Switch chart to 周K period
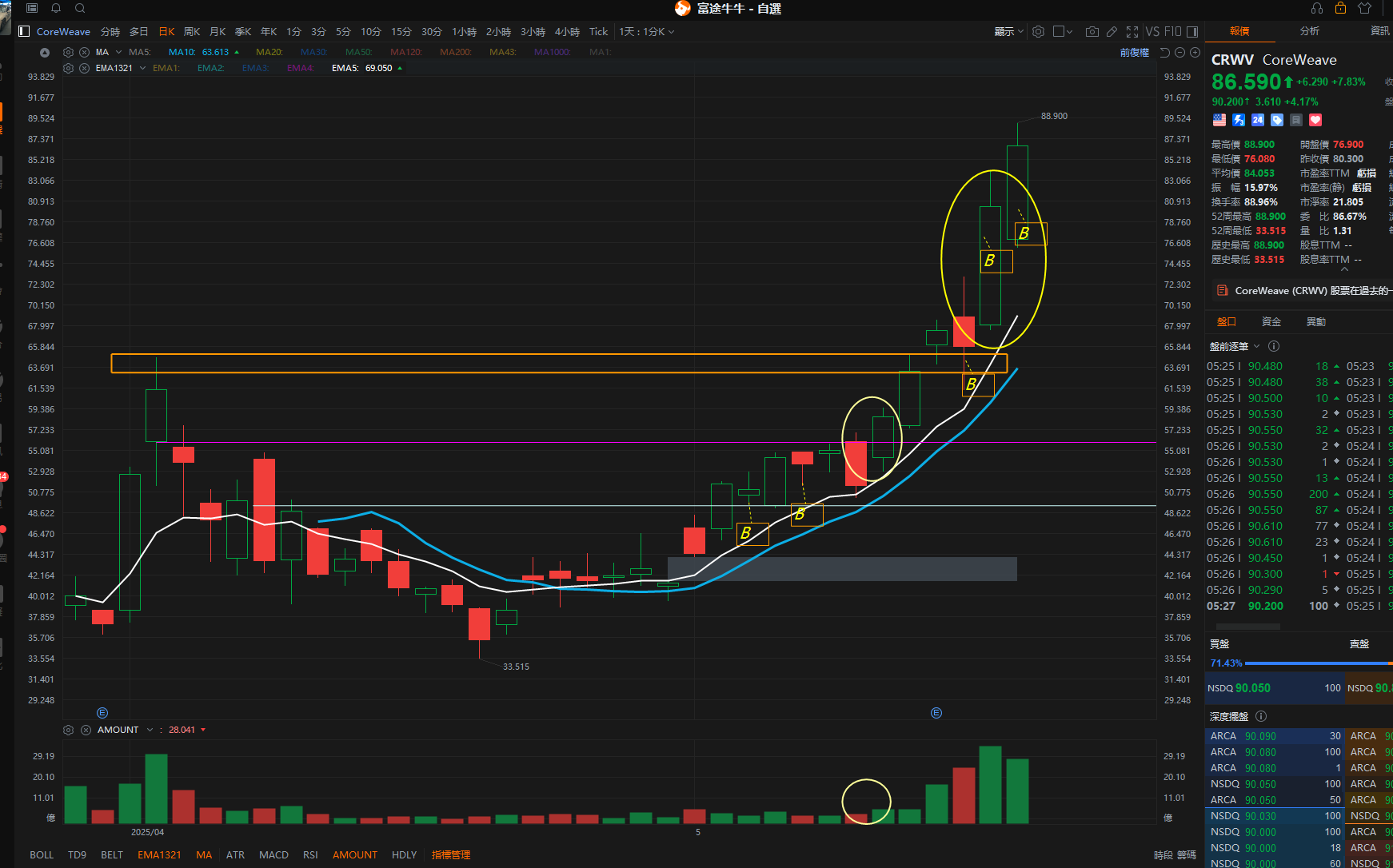Image resolution: width=1393 pixels, height=868 pixels. point(192,32)
